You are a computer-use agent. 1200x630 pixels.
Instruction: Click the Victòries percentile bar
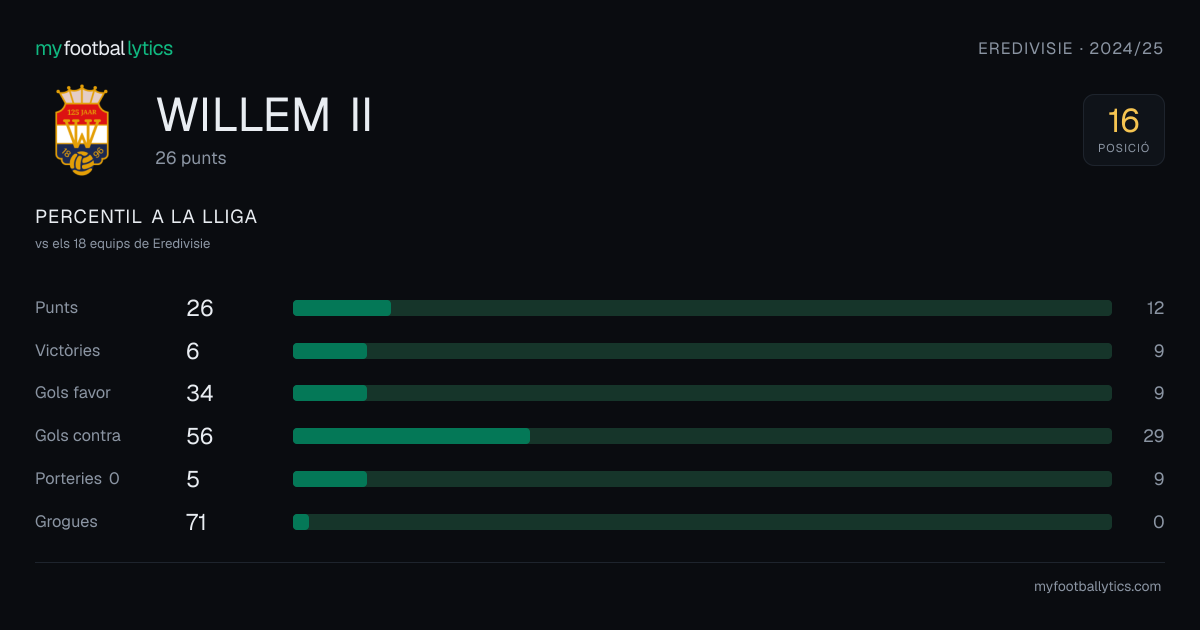(702, 351)
